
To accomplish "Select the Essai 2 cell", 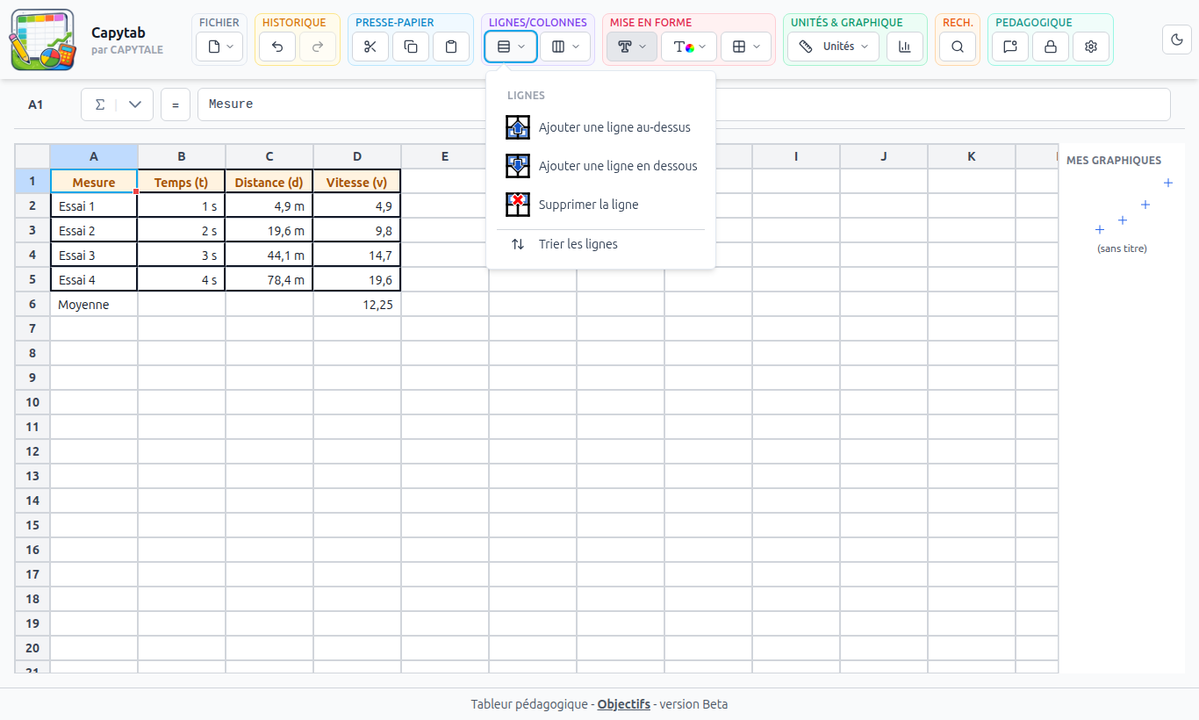I will (x=94, y=231).
